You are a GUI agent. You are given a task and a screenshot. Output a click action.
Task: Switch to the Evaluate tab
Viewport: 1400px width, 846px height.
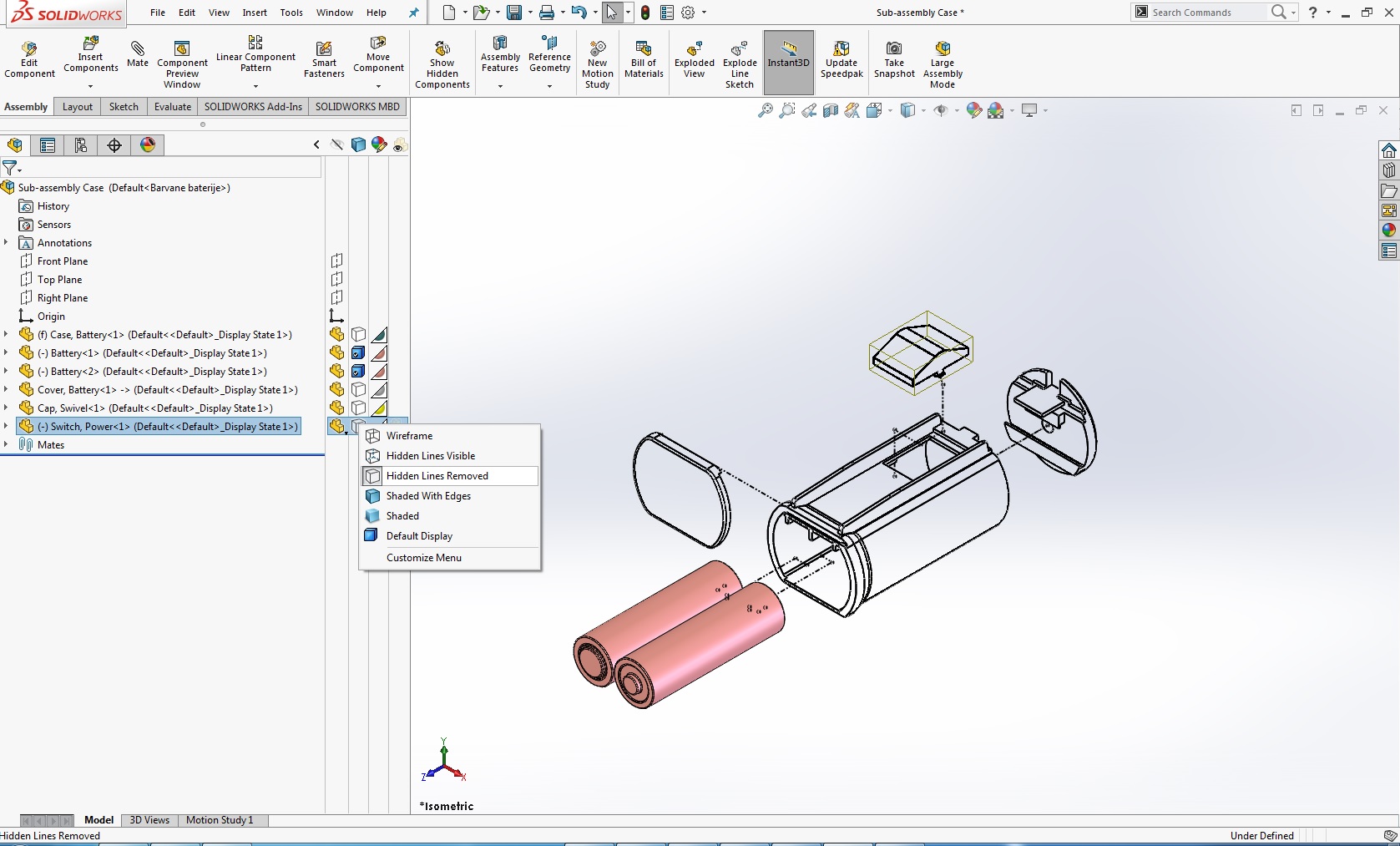(x=173, y=107)
